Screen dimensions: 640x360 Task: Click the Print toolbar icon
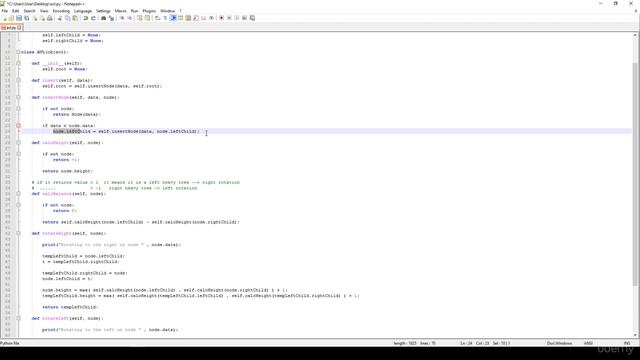point(49,18)
